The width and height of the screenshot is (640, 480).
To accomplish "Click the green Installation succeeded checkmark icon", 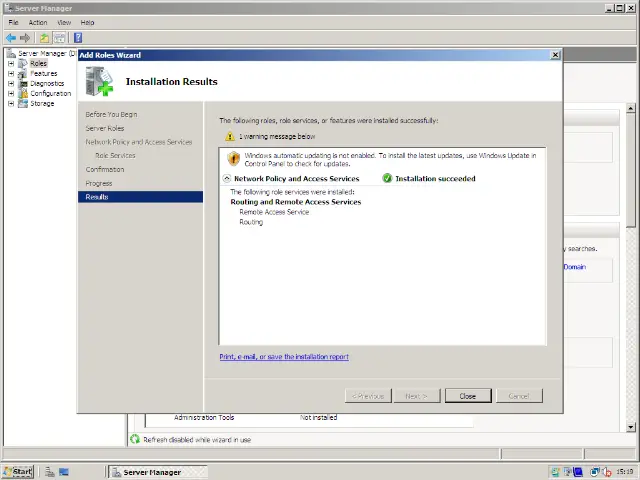I will click(x=387, y=178).
